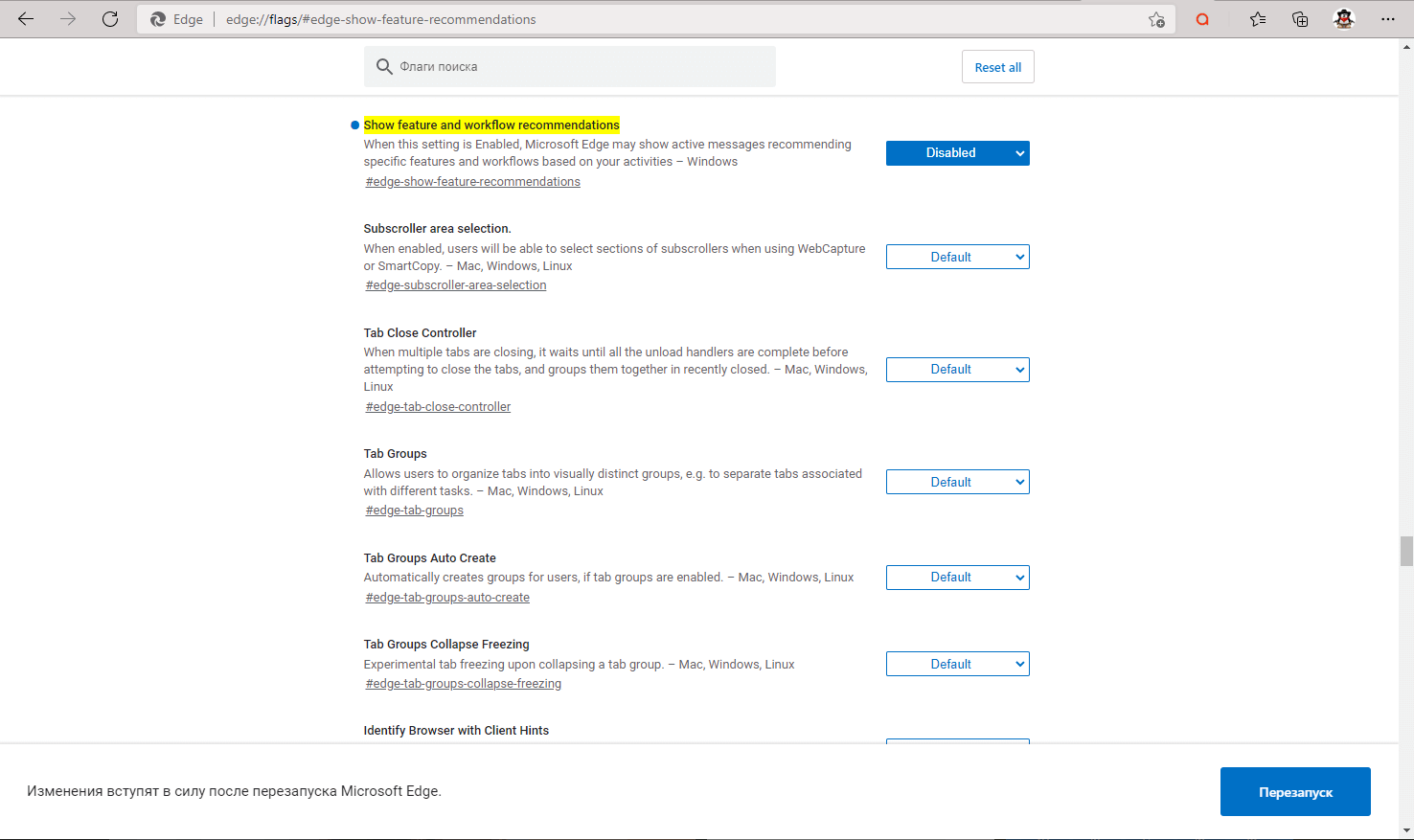Open the Tab Groups Auto Create dropdown

click(957, 578)
